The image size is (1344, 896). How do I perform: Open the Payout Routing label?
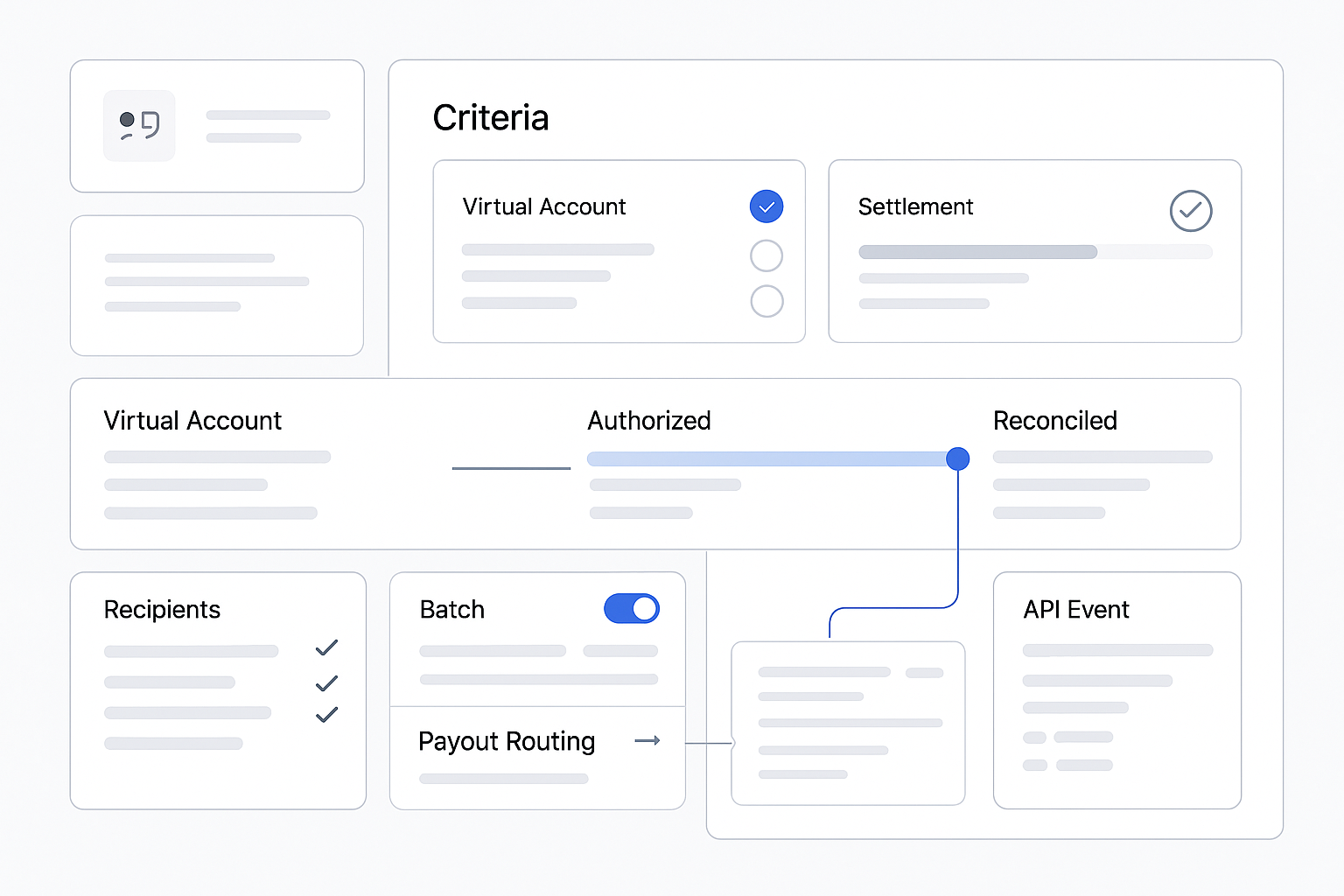507,741
